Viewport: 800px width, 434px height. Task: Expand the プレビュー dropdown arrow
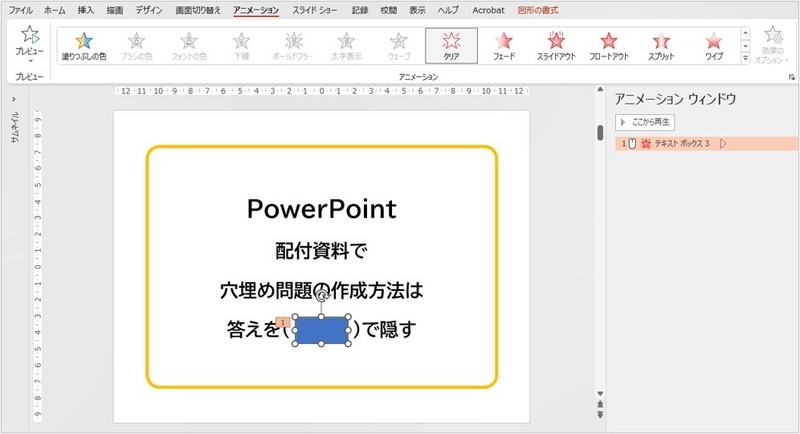pos(30,61)
